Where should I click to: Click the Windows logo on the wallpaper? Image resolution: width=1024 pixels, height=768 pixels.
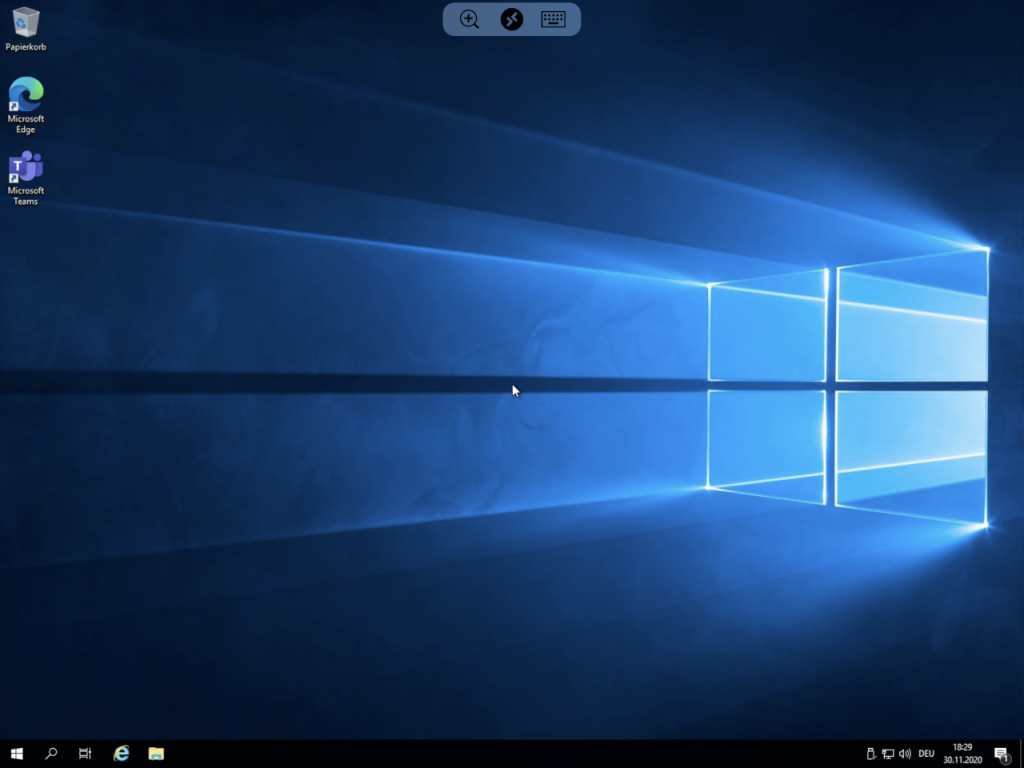coord(846,385)
